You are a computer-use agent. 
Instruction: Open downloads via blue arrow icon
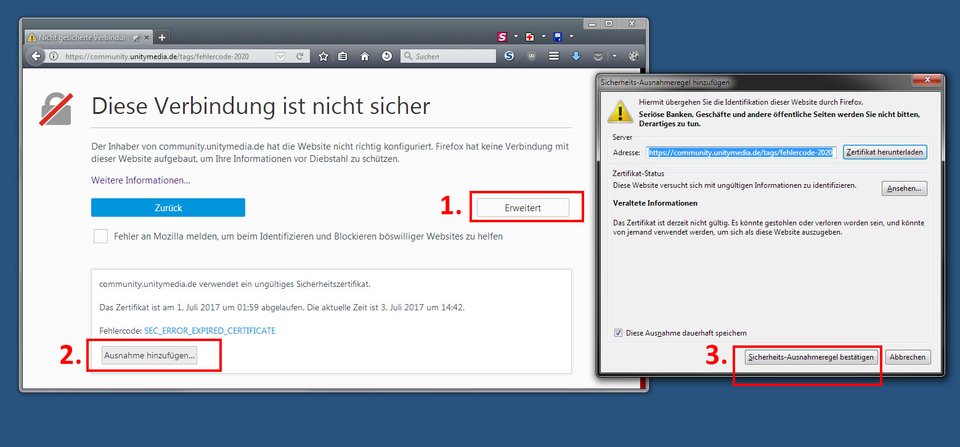576,56
